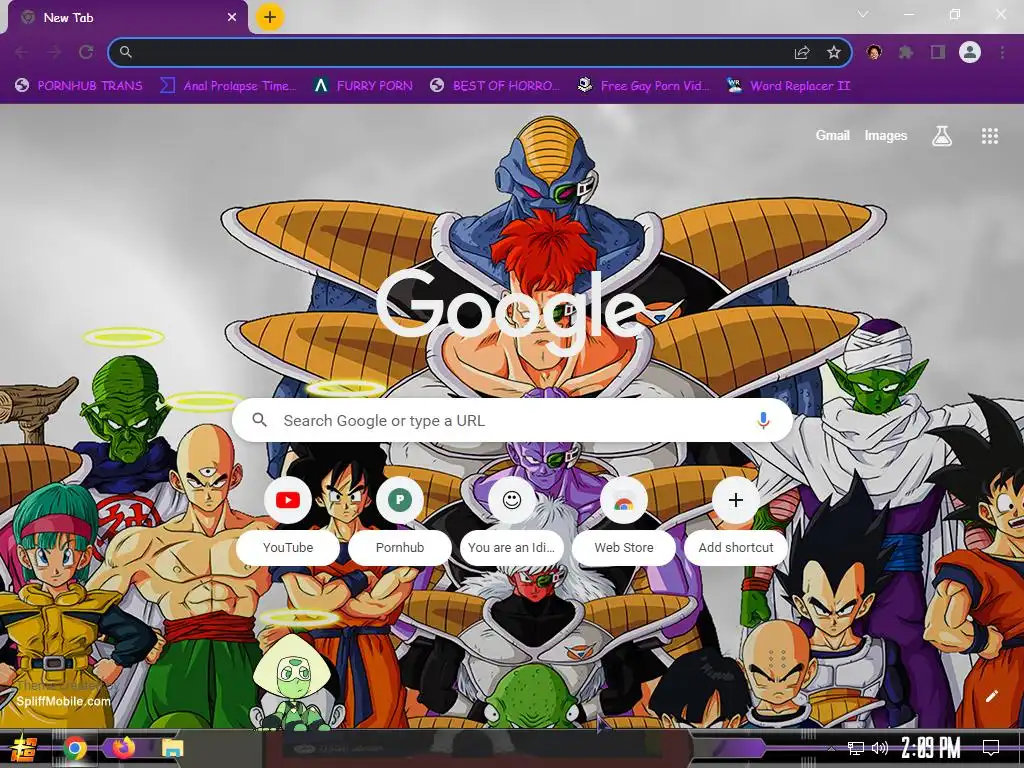Open the tab search chevron

(863, 14)
